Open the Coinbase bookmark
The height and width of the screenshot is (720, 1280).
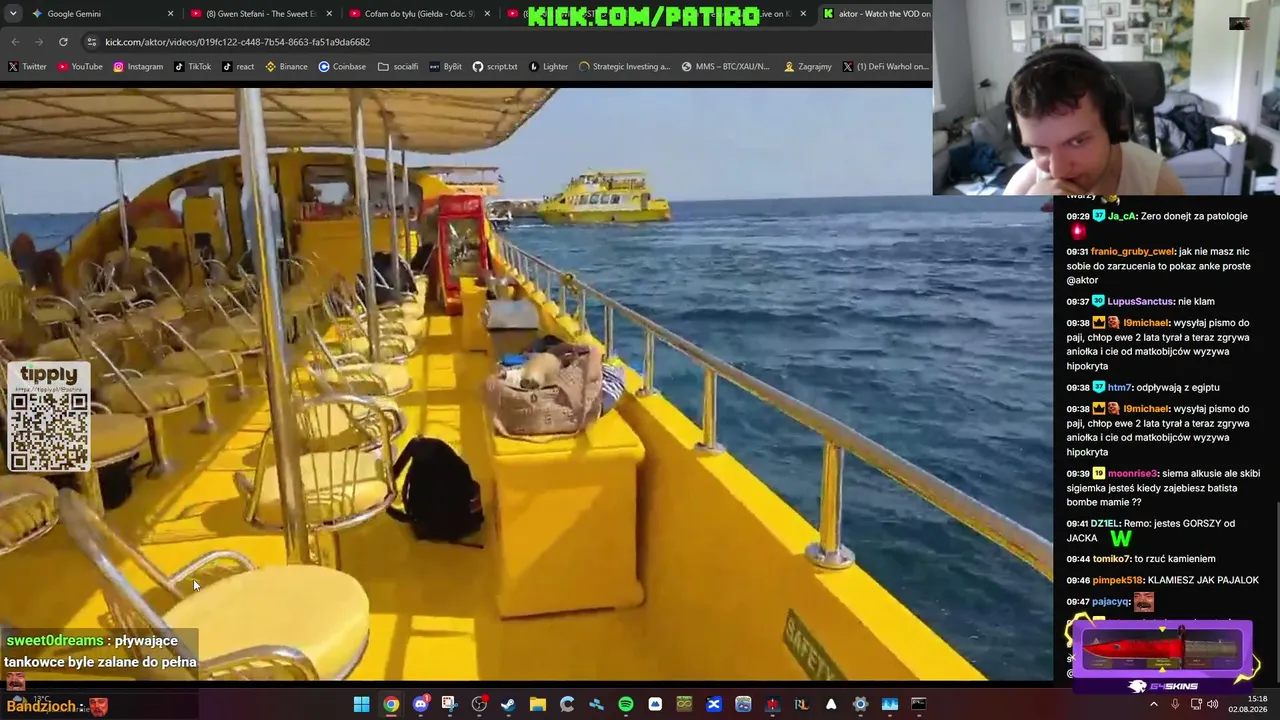(x=342, y=67)
